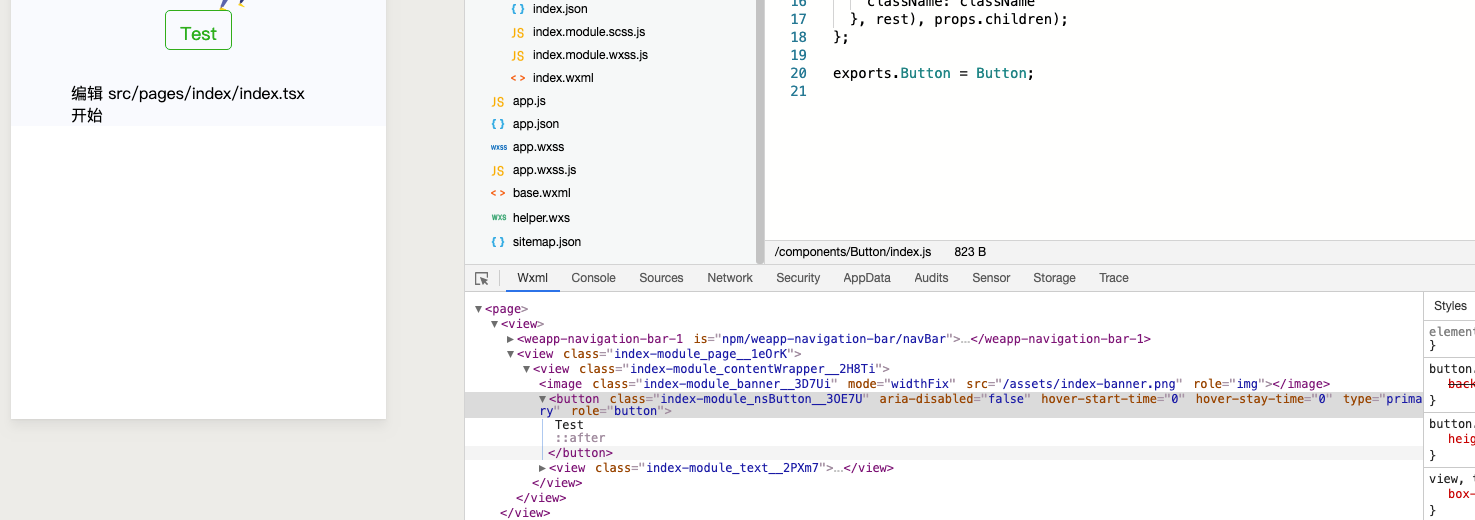
Task: Expand the weapp-navigation-bar-1 node
Action: click(510, 339)
